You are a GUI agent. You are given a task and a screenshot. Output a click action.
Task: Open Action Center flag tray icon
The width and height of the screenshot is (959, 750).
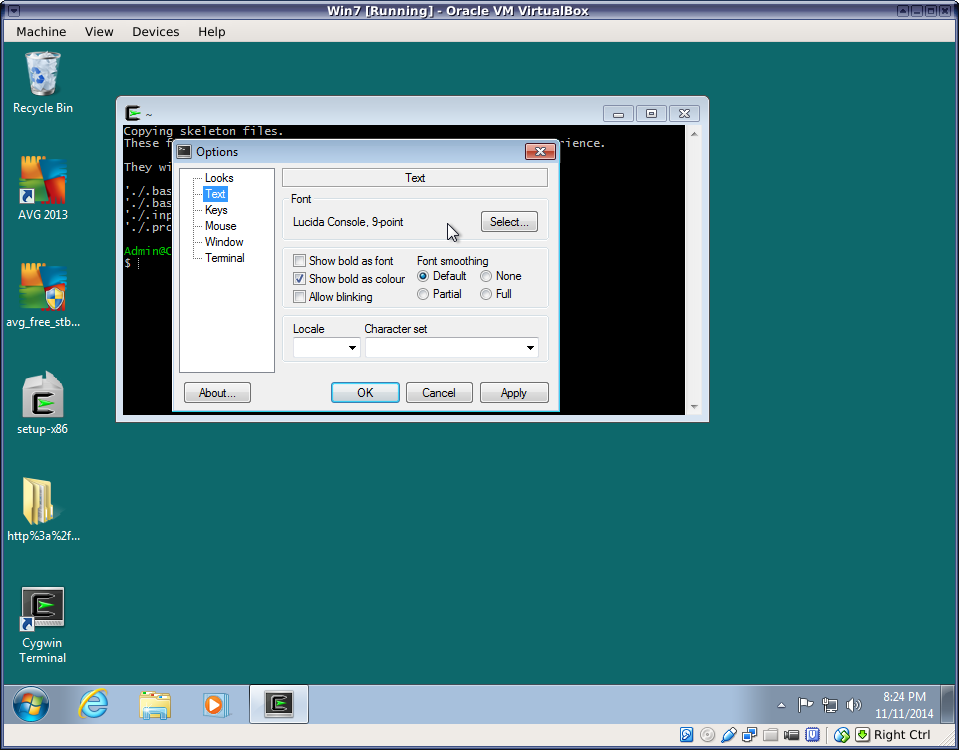[x=805, y=705]
